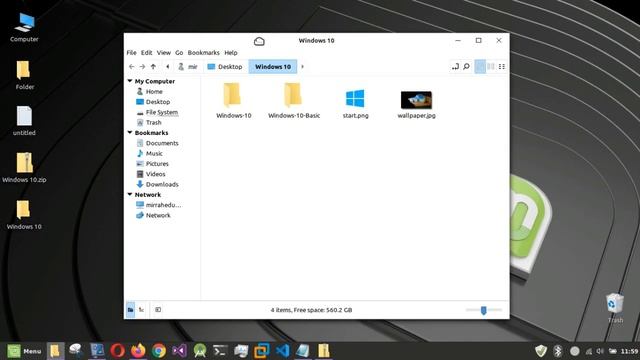
Task: Click the path bar's left scroll arrow
Action: pos(168,67)
